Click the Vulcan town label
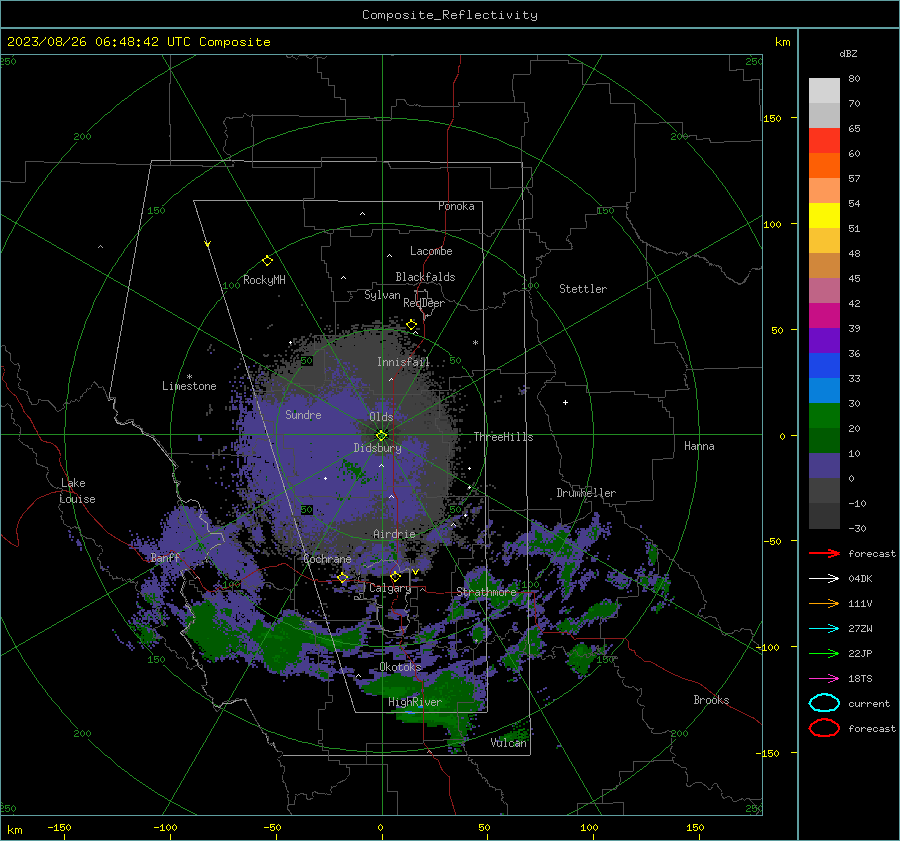Image resolution: width=900 pixels, height=841 pixels. 508,743
